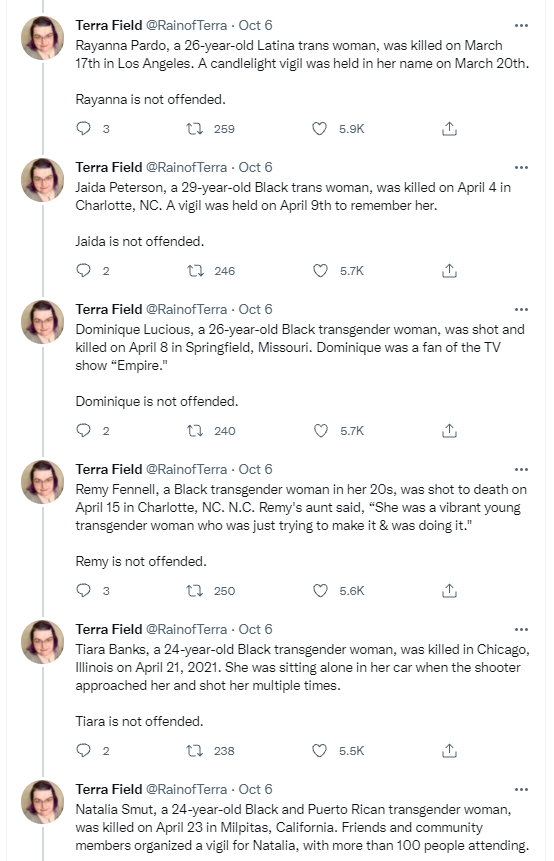This screenshot has height=861, width=554.
Task: Reply to the Rayanna Pardo tweet
Action: (x=83, y=128)
